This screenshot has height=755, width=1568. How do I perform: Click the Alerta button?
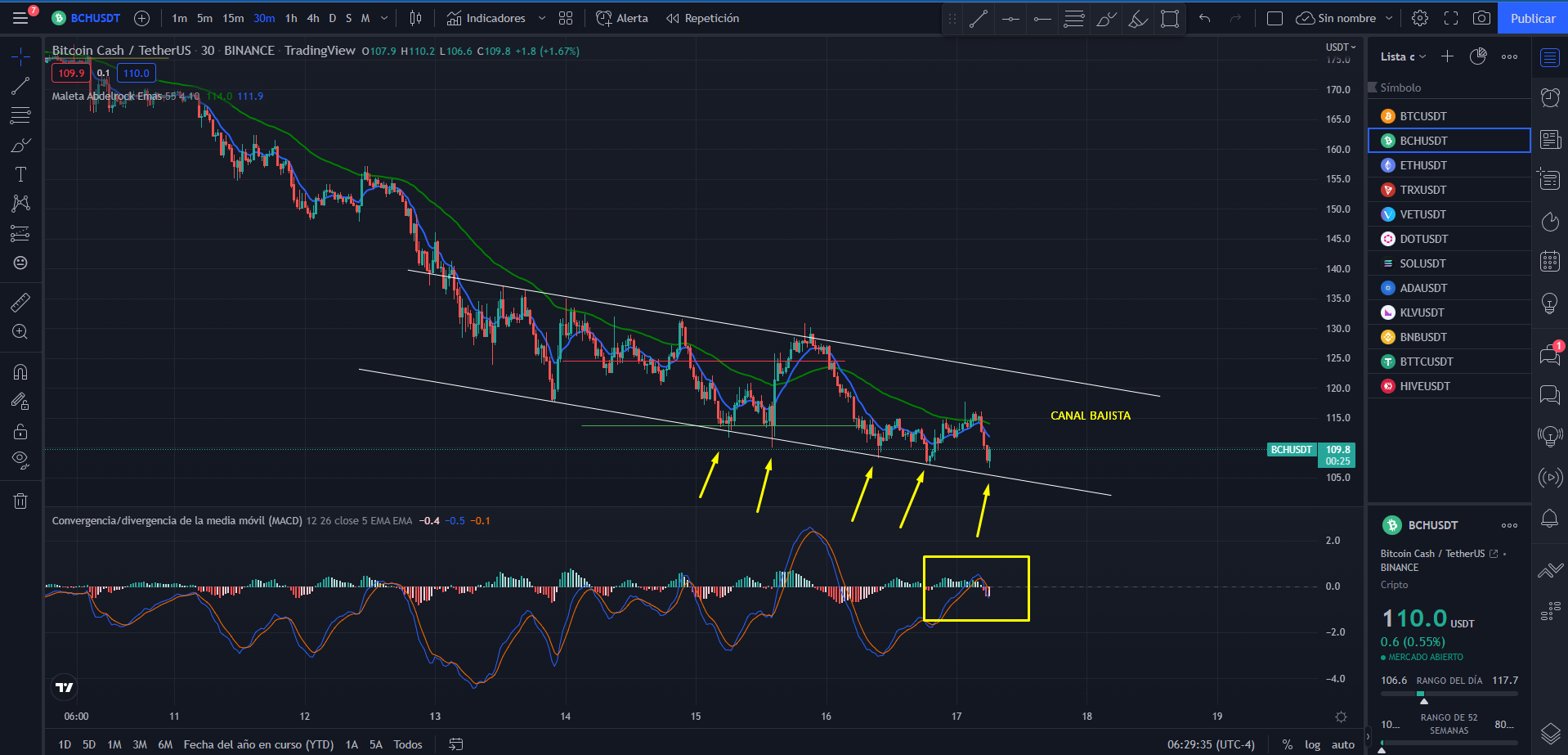click(x=622, y=18)
